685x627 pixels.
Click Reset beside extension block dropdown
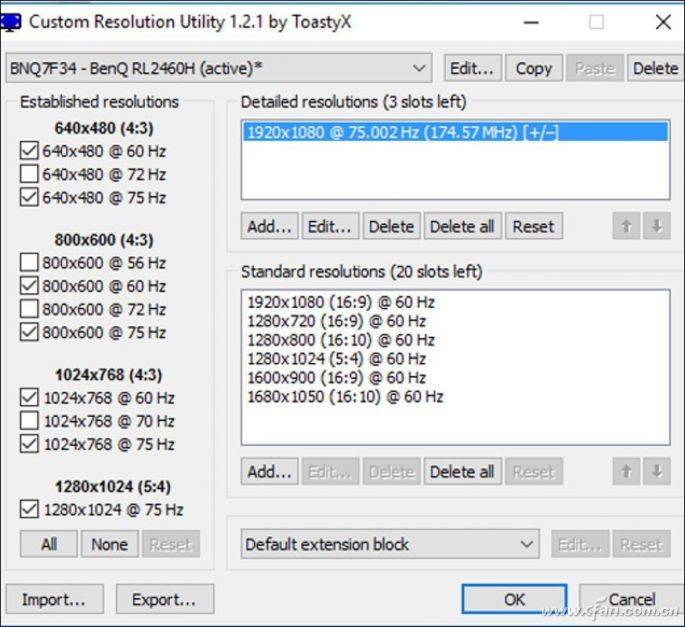click(641, 544)
